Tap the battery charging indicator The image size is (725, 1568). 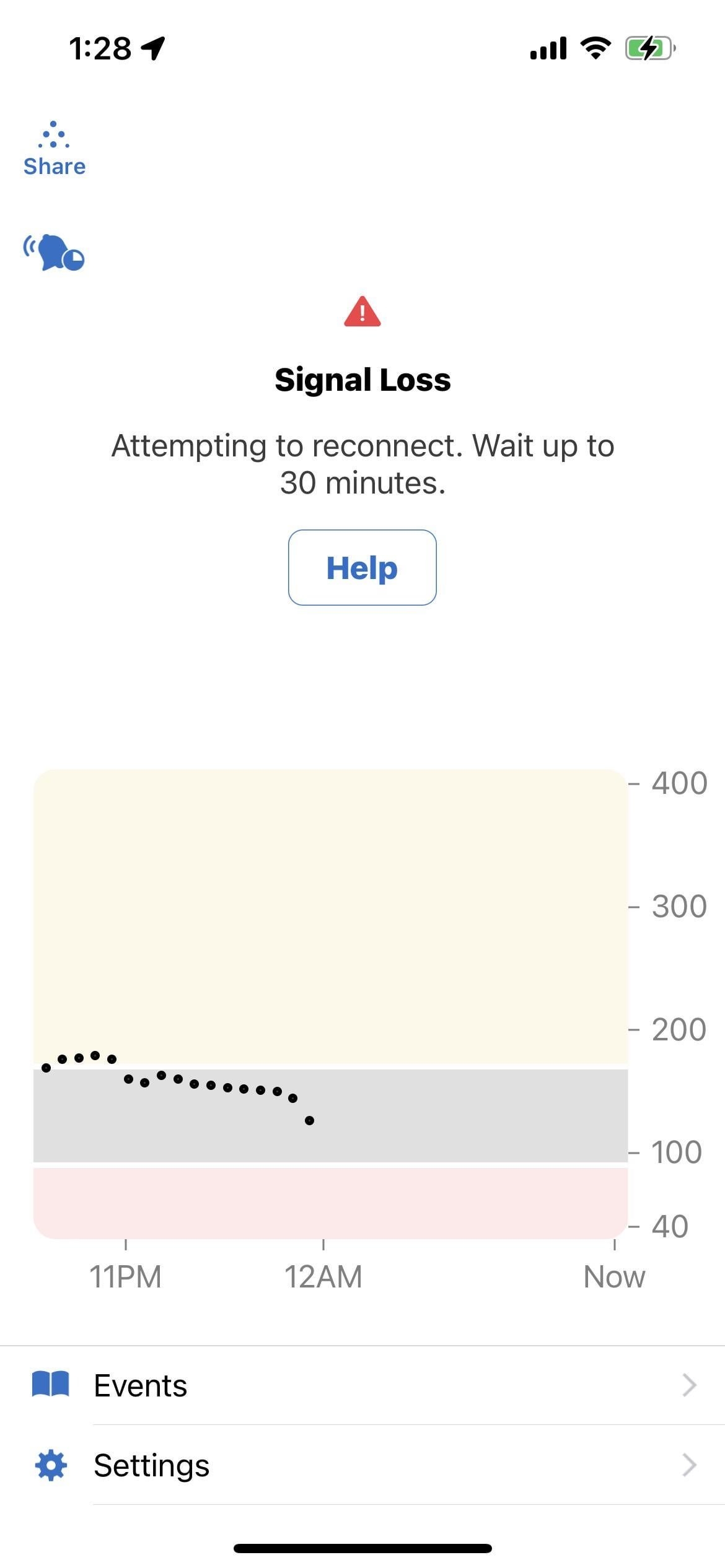649,48
